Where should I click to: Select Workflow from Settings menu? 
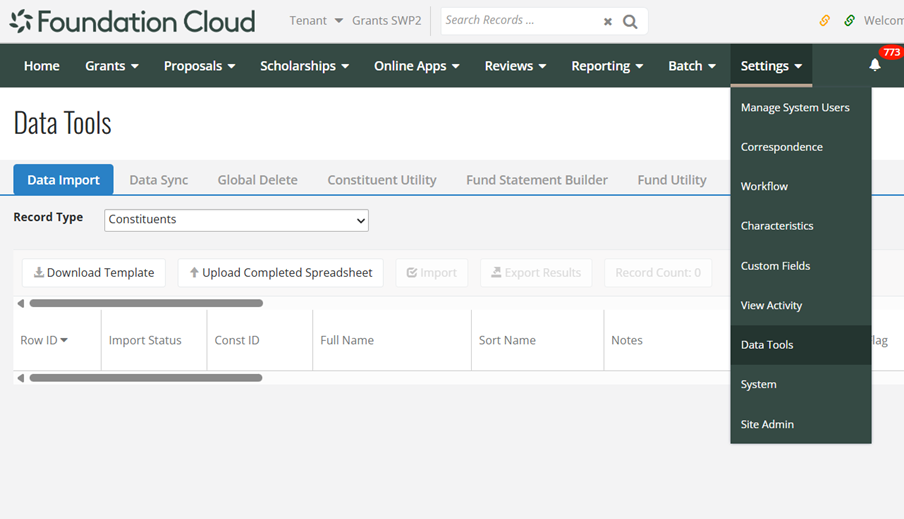(x=801, y=186)
